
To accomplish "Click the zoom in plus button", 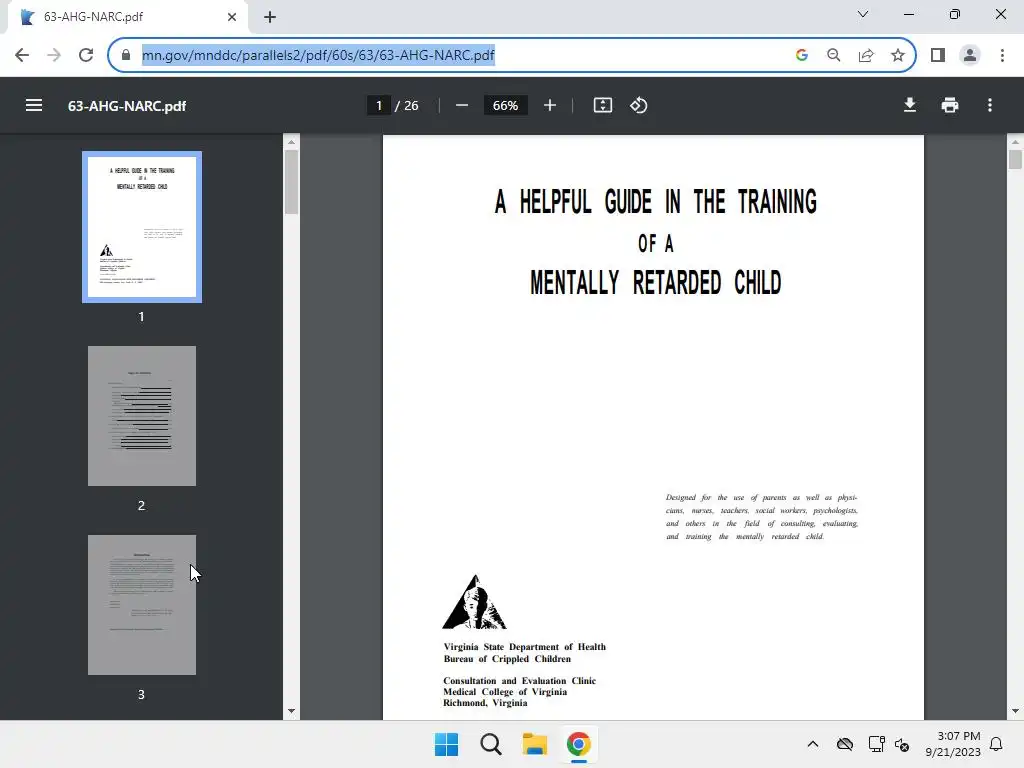I will (550, 105).
